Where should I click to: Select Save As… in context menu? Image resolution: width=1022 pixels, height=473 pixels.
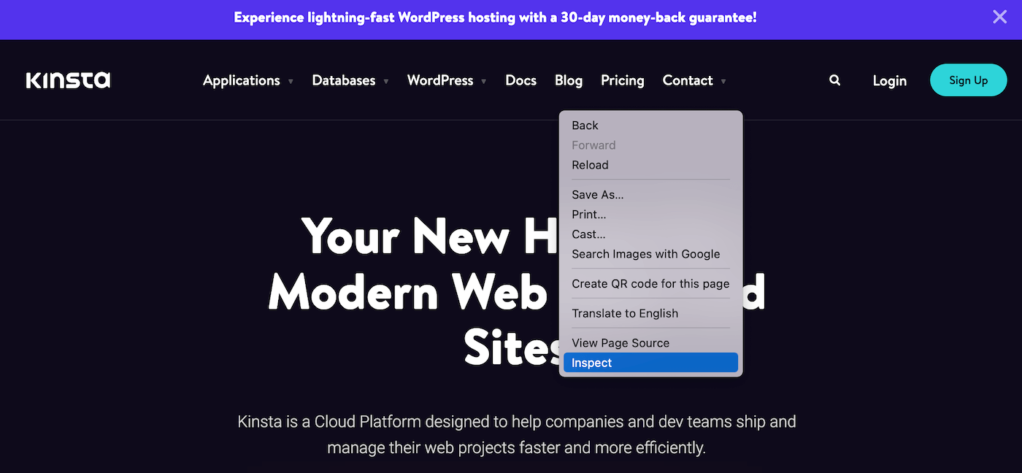(598, 195)
